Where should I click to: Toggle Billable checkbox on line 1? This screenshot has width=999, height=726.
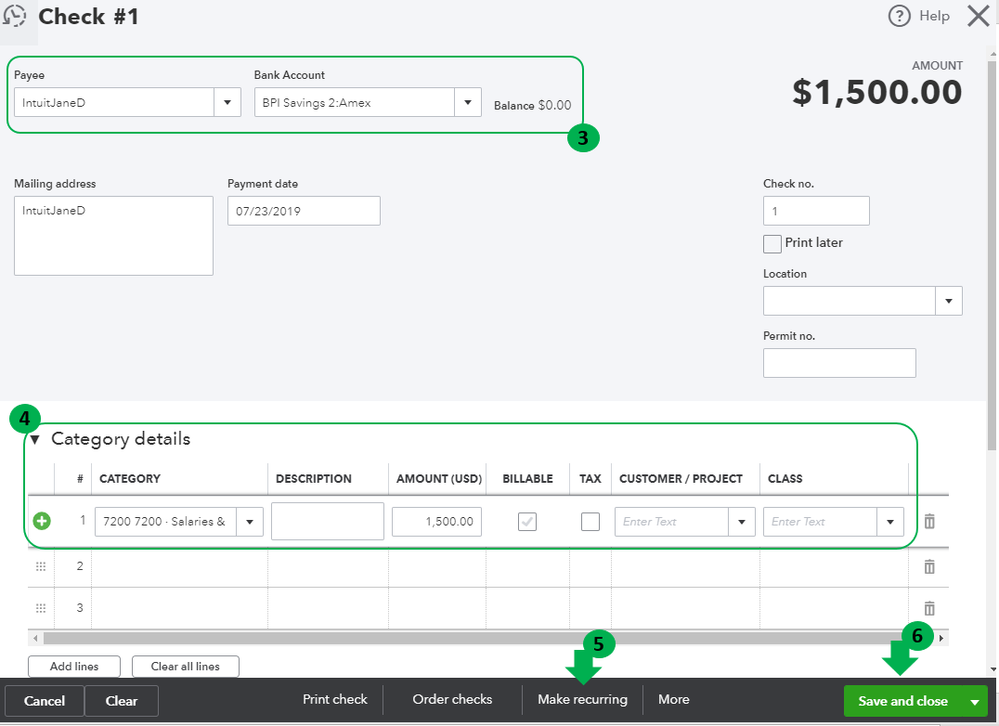tap(527, 522)
